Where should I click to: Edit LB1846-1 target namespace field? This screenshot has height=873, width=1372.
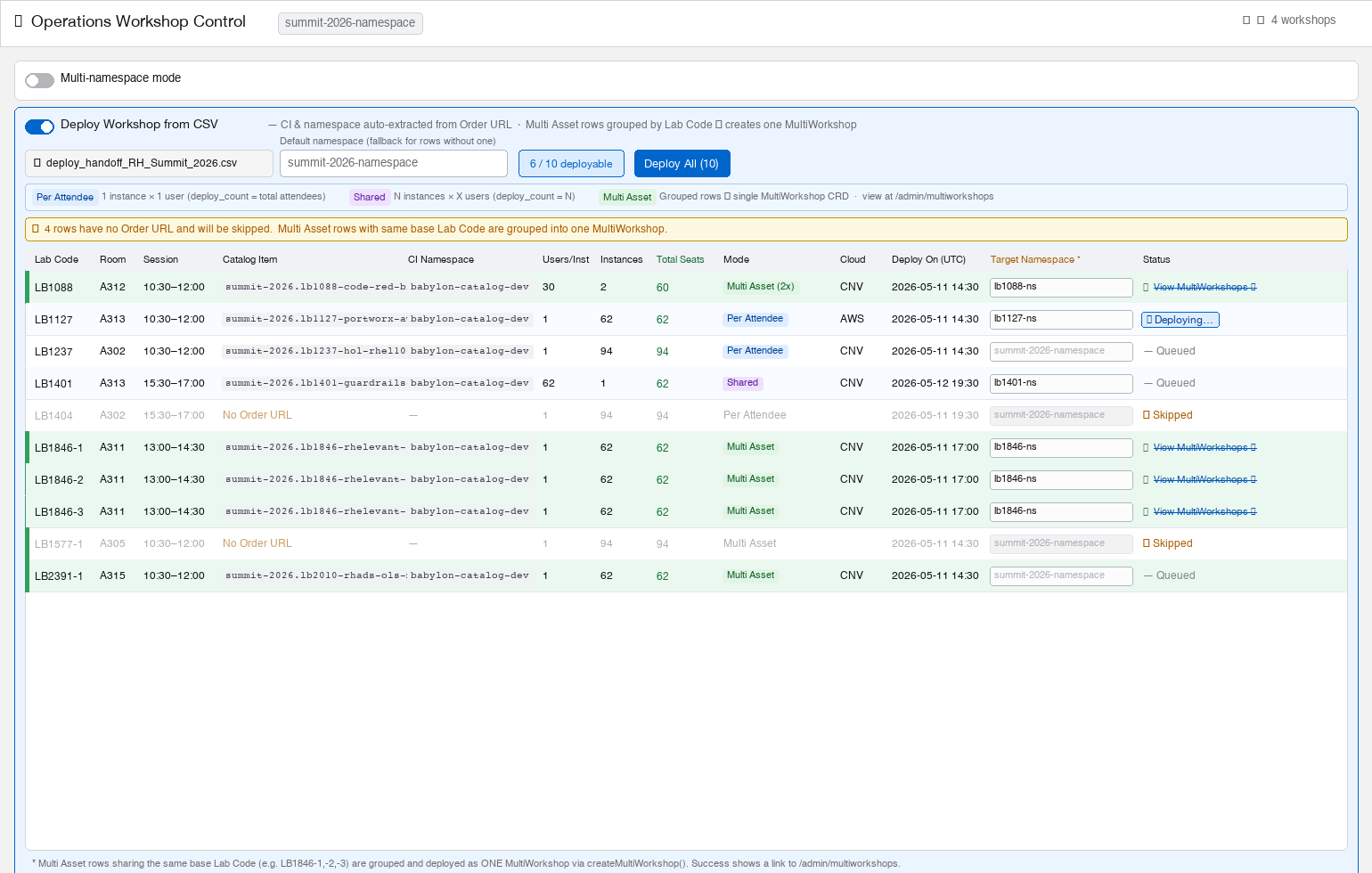[1061, 447]
